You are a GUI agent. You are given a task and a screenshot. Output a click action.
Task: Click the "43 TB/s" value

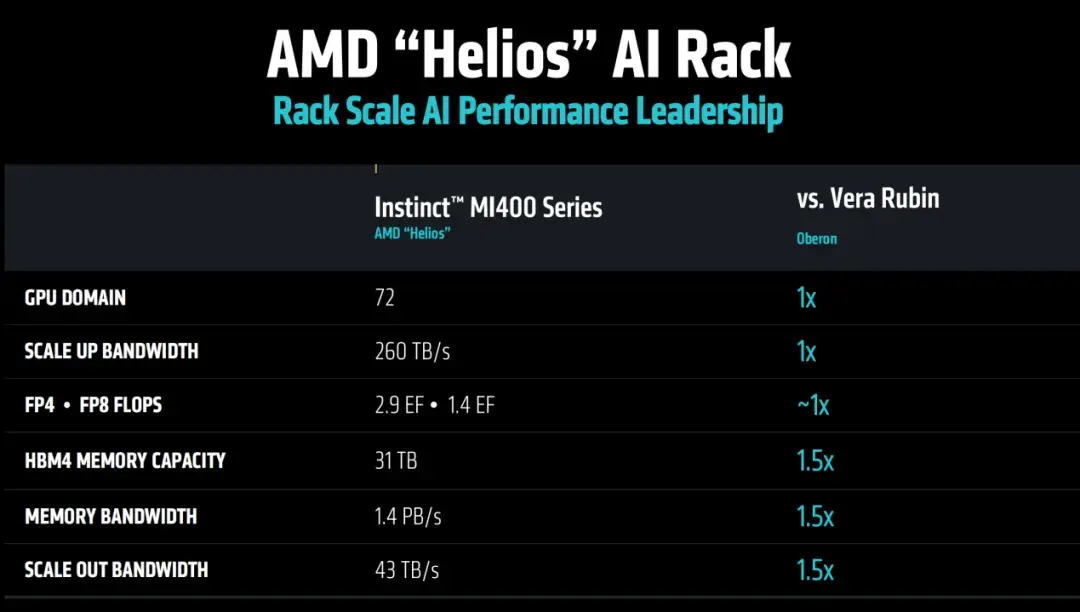406,570
